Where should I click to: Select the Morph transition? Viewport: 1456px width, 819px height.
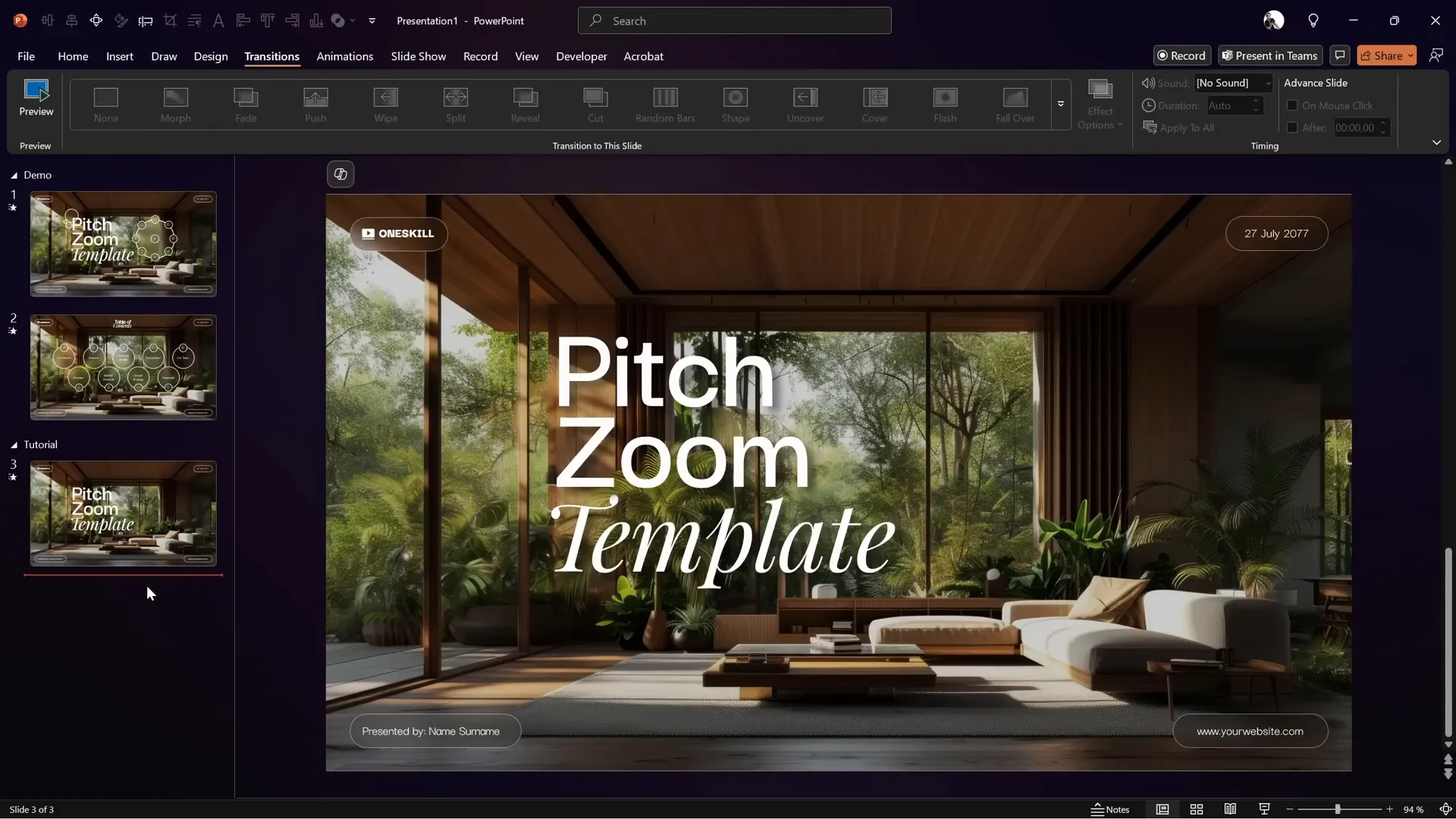pos(175,104)
